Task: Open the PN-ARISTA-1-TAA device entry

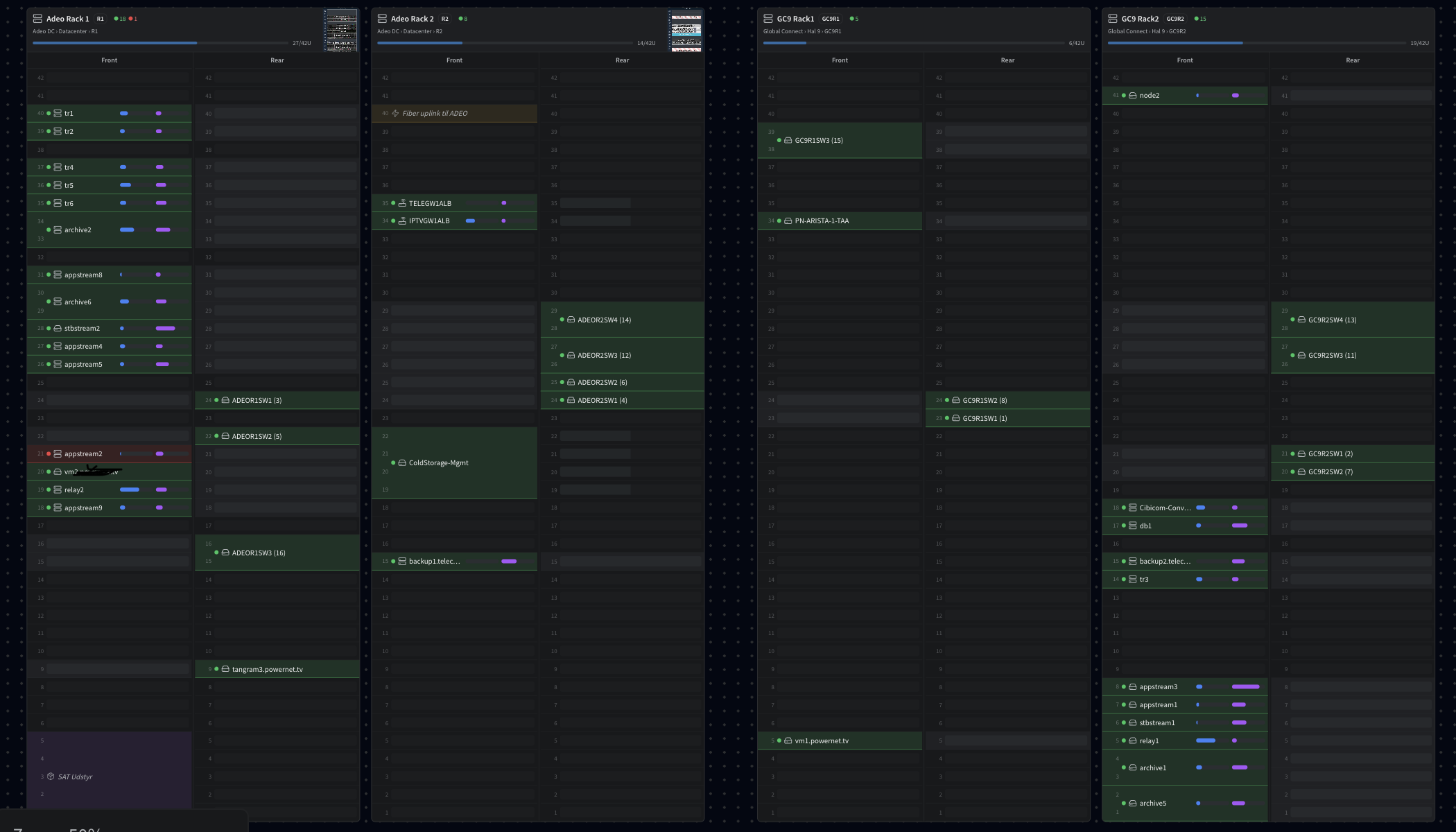Action: [822, 220]
